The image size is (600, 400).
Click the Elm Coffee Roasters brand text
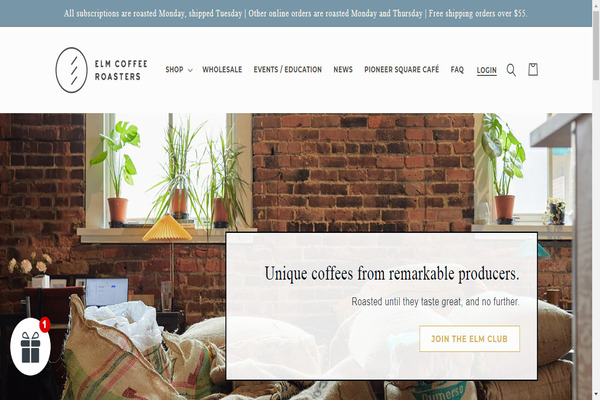pos(121,70)
